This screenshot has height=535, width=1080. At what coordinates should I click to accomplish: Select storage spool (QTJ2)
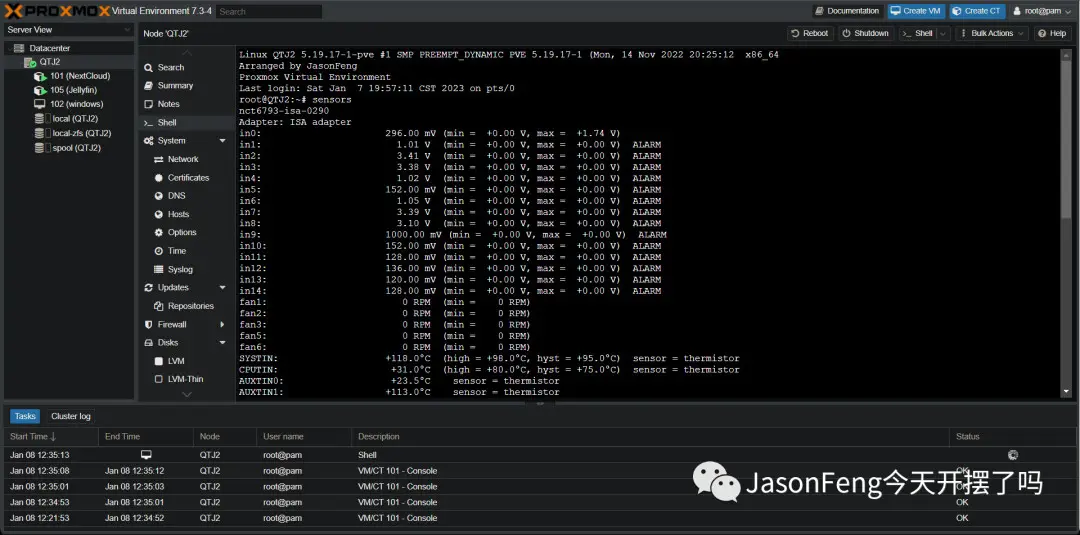click(x=76, y=147)
